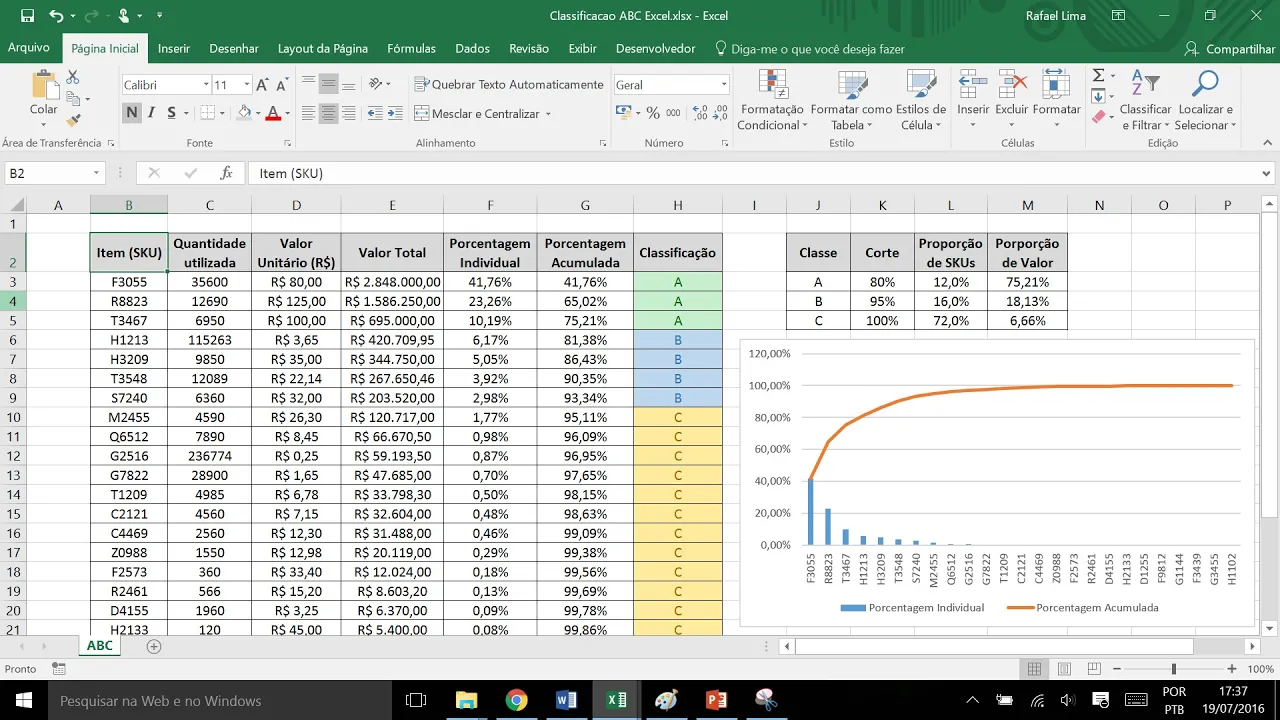Increase decimal places
This screenshot has height=720, width=1280.
pyautogui.click(x=700, y=113)
